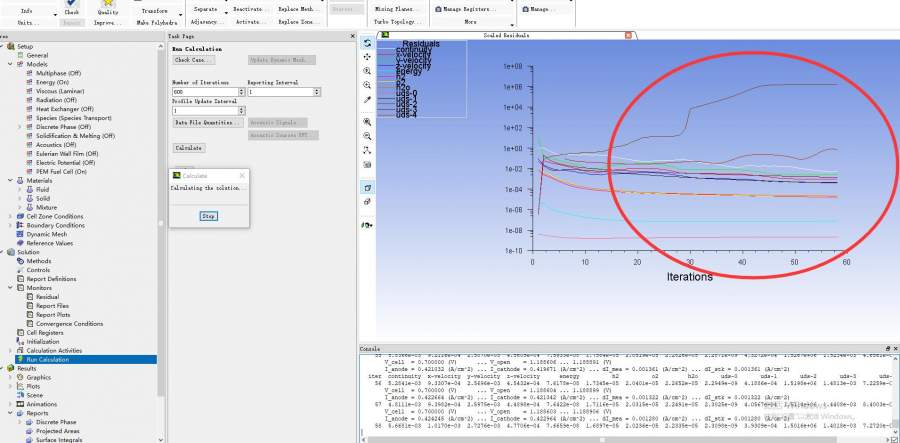
Task: Click the refresh view icon beside graph
Action: 367,43
